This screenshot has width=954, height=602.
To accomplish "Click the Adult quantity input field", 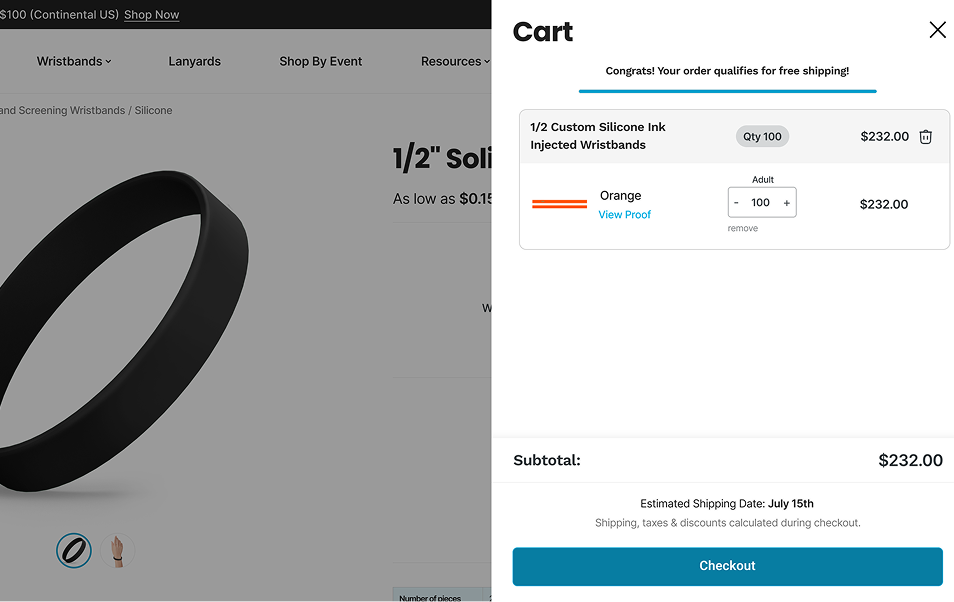I will pos(761,203).
